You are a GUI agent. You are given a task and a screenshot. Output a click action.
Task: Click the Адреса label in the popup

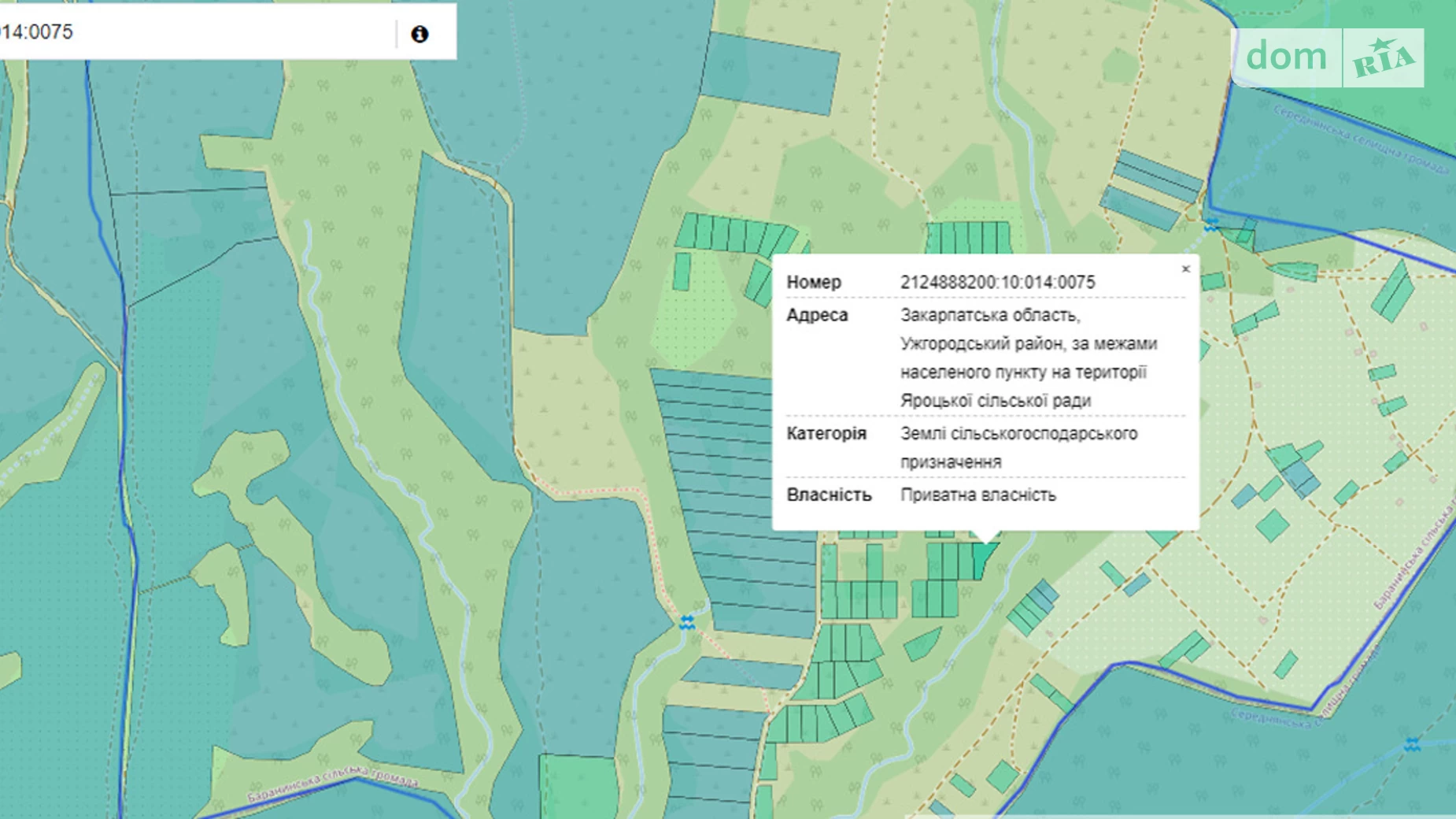[x=817, y=315]
